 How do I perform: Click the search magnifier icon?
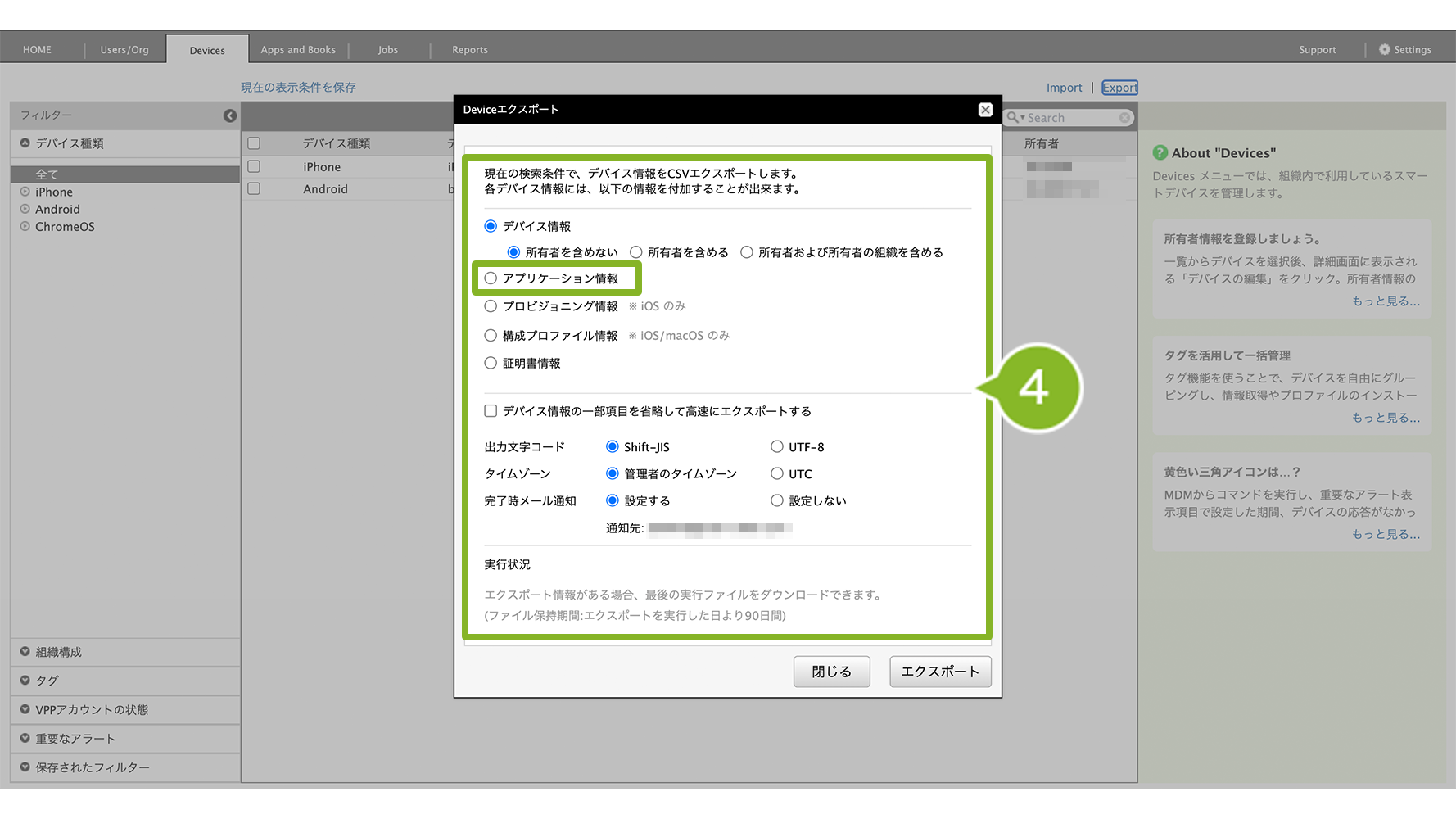tap(1013, 117)
